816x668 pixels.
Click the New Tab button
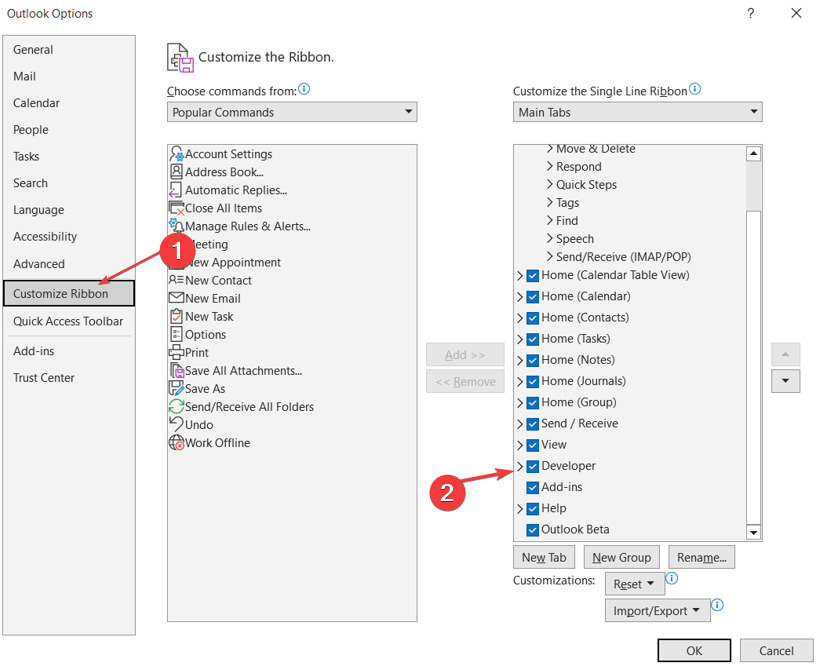pos(544,557)
